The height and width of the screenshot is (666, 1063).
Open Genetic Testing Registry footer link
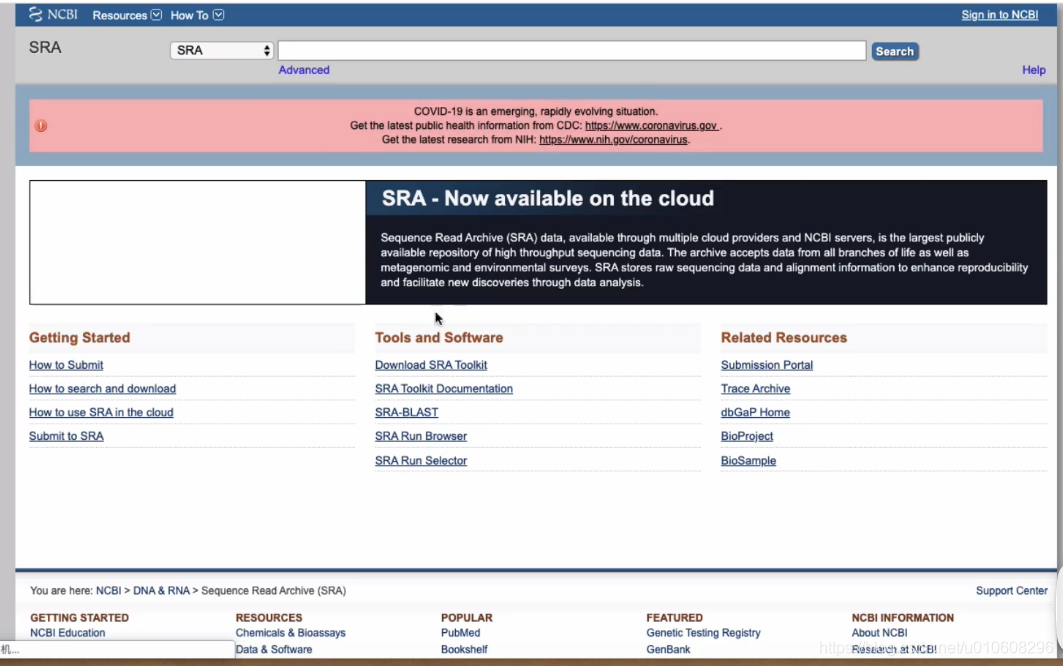point(703,633)
